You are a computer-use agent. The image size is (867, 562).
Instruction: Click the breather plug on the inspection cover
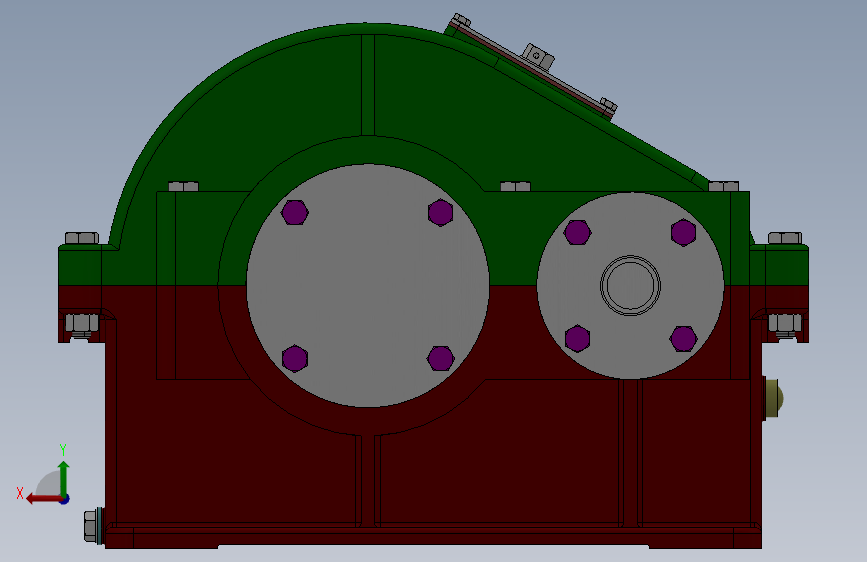click(538, 56)
